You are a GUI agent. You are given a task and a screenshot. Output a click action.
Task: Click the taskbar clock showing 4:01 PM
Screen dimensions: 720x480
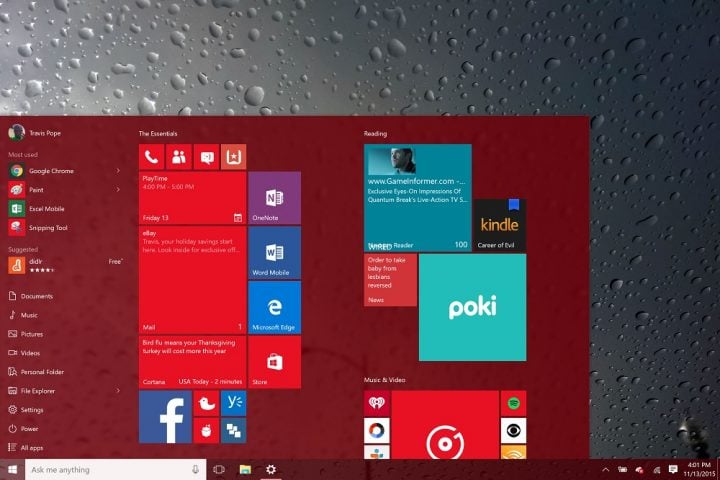coord(699,469)
